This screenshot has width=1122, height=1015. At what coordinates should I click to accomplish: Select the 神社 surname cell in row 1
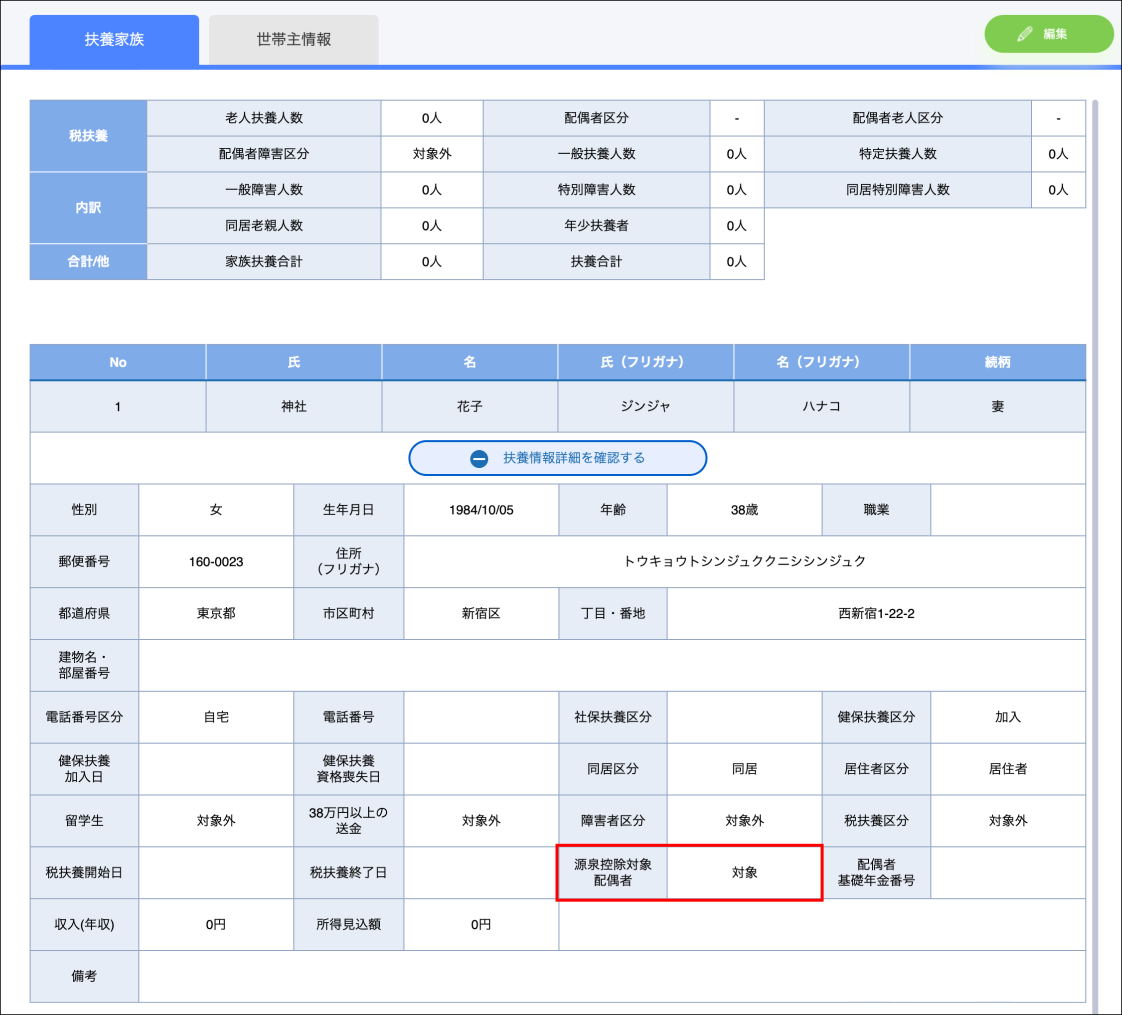294,407
